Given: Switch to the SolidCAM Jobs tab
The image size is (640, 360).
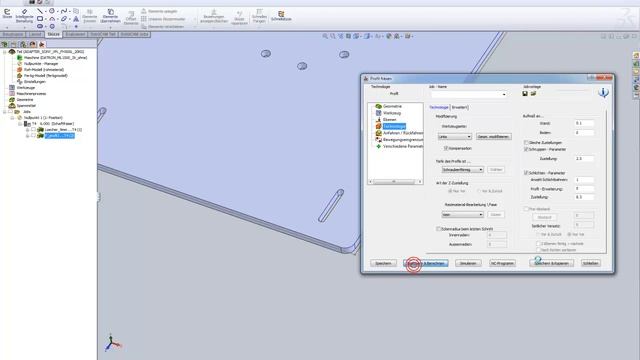Looking at the screenshot, I should tap(134, 35).
